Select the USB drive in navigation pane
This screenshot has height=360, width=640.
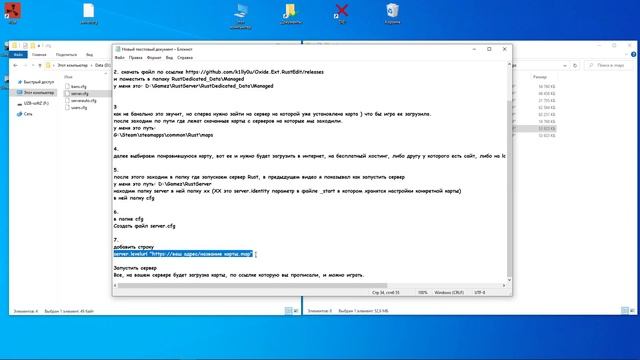click(x=33, y=103)
